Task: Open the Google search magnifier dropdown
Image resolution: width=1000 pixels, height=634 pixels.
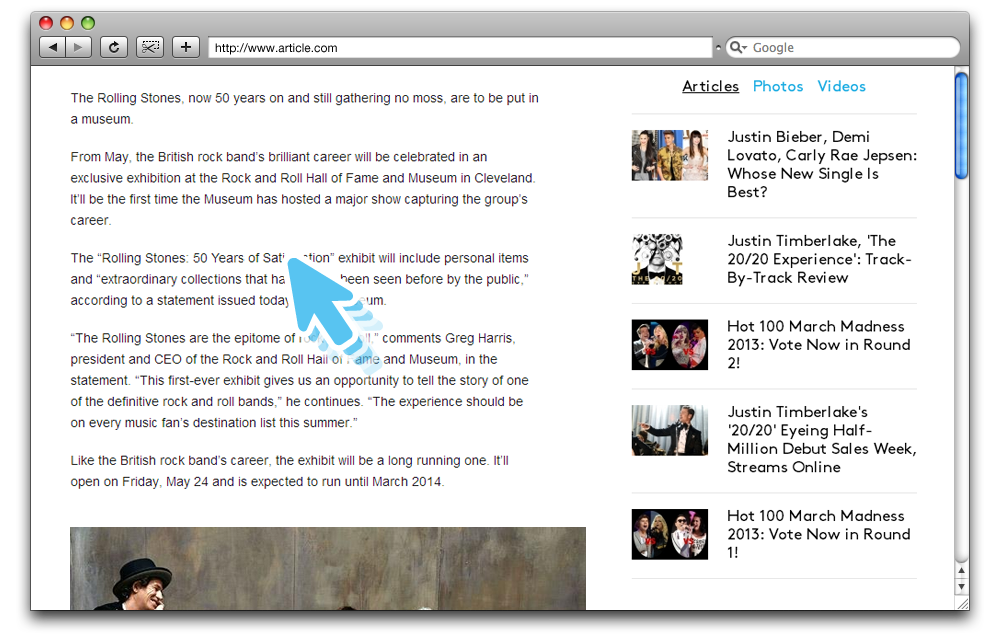Action: tap(738, 47)
